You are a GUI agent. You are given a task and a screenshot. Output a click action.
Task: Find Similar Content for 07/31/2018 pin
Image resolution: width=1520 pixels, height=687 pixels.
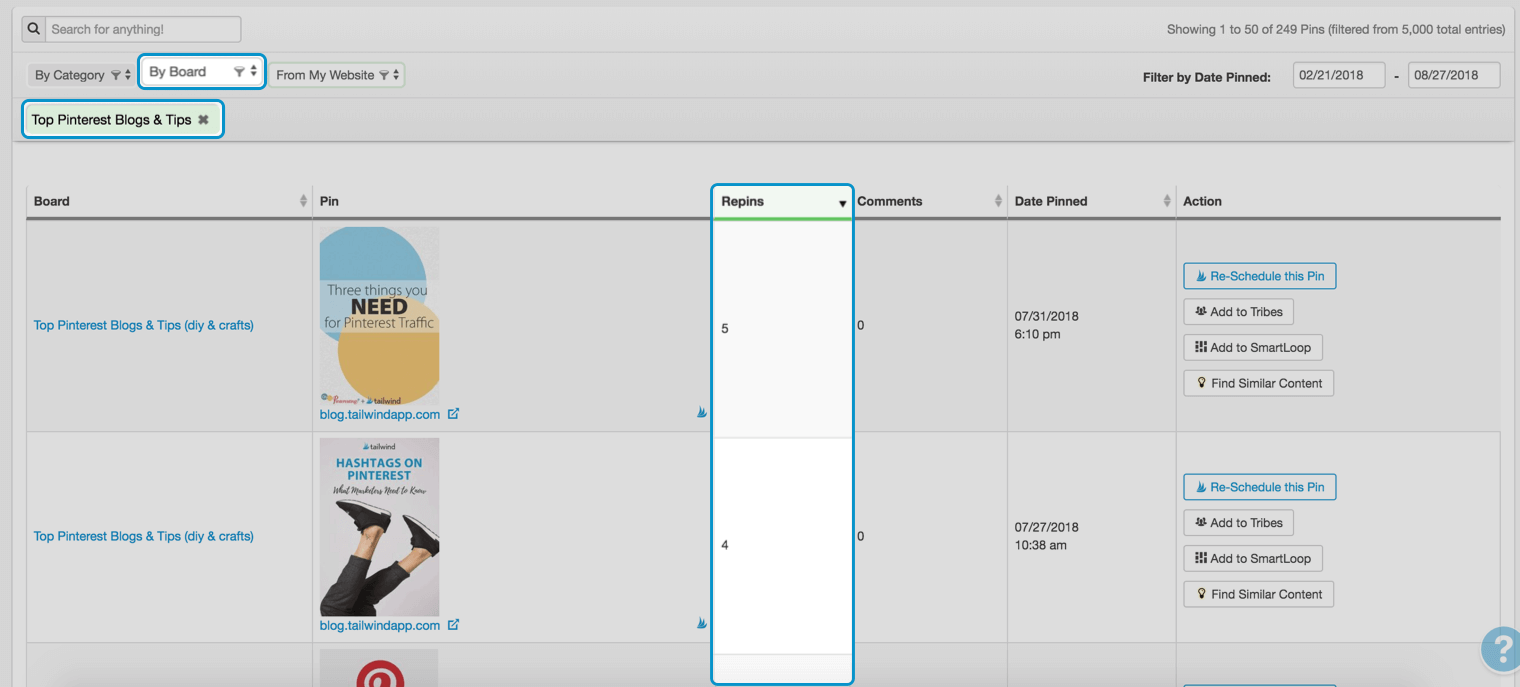[1258, 383]
